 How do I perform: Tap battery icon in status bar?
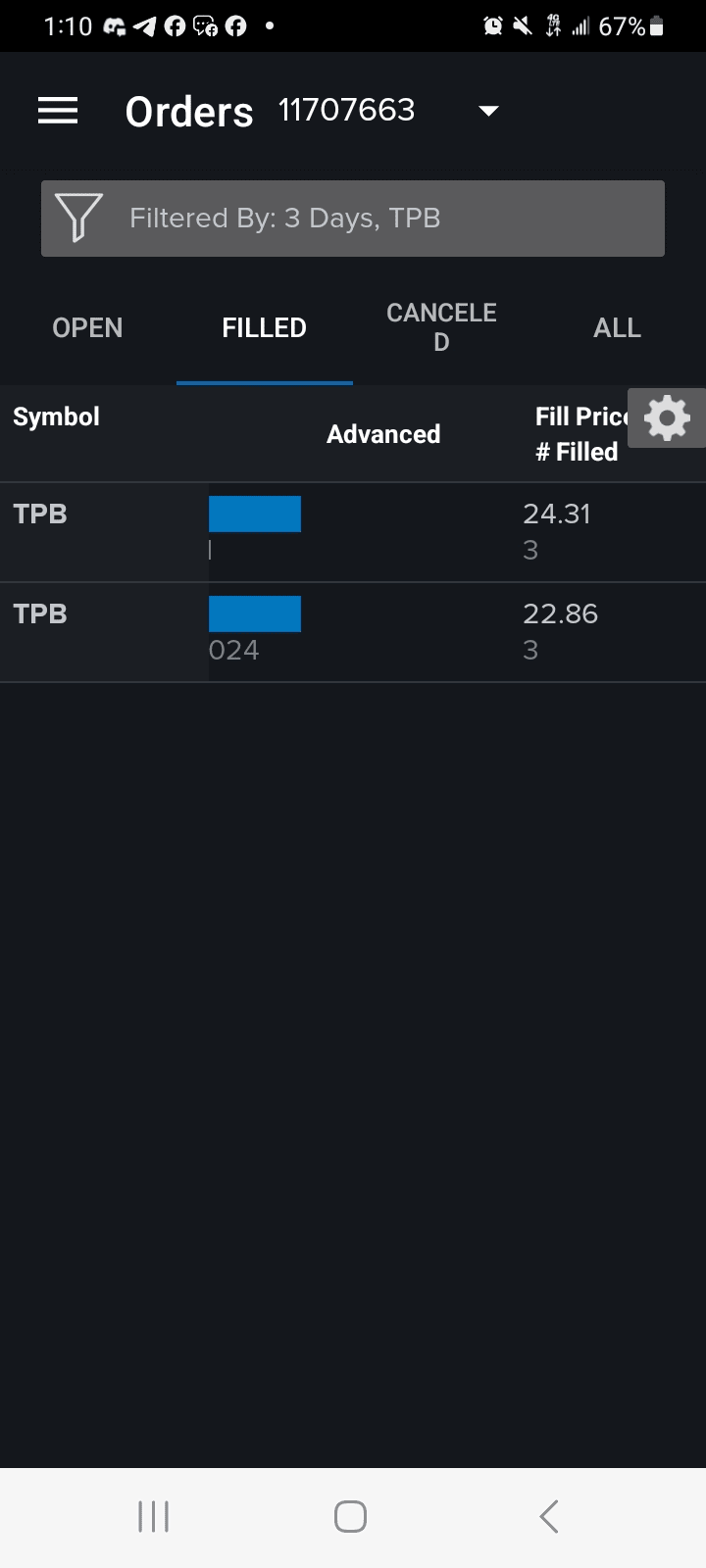tap(657, 26)
